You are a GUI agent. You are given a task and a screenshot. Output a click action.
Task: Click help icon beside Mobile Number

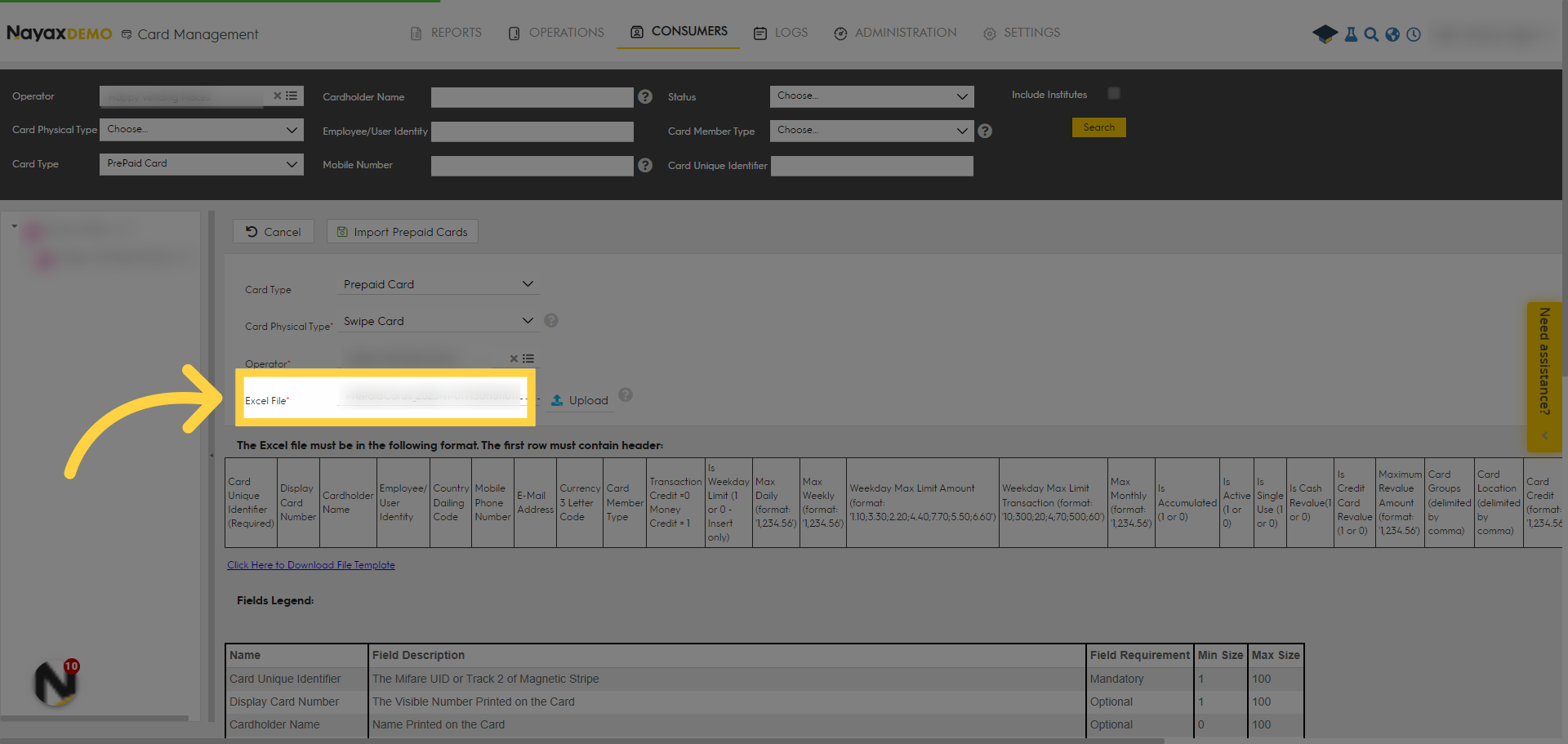tap(645, 165)
